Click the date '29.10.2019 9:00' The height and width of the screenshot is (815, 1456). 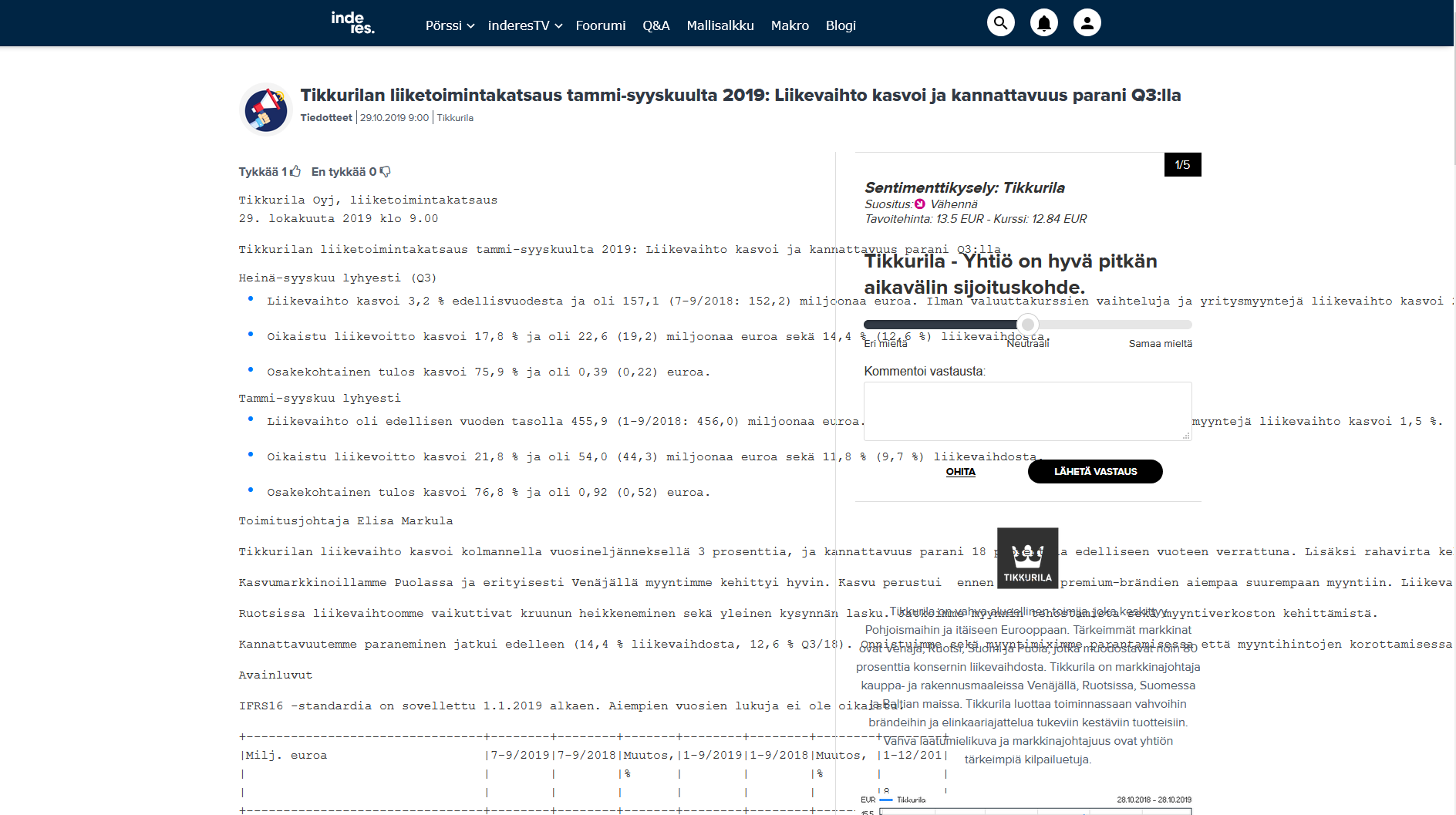pos(394,118)
